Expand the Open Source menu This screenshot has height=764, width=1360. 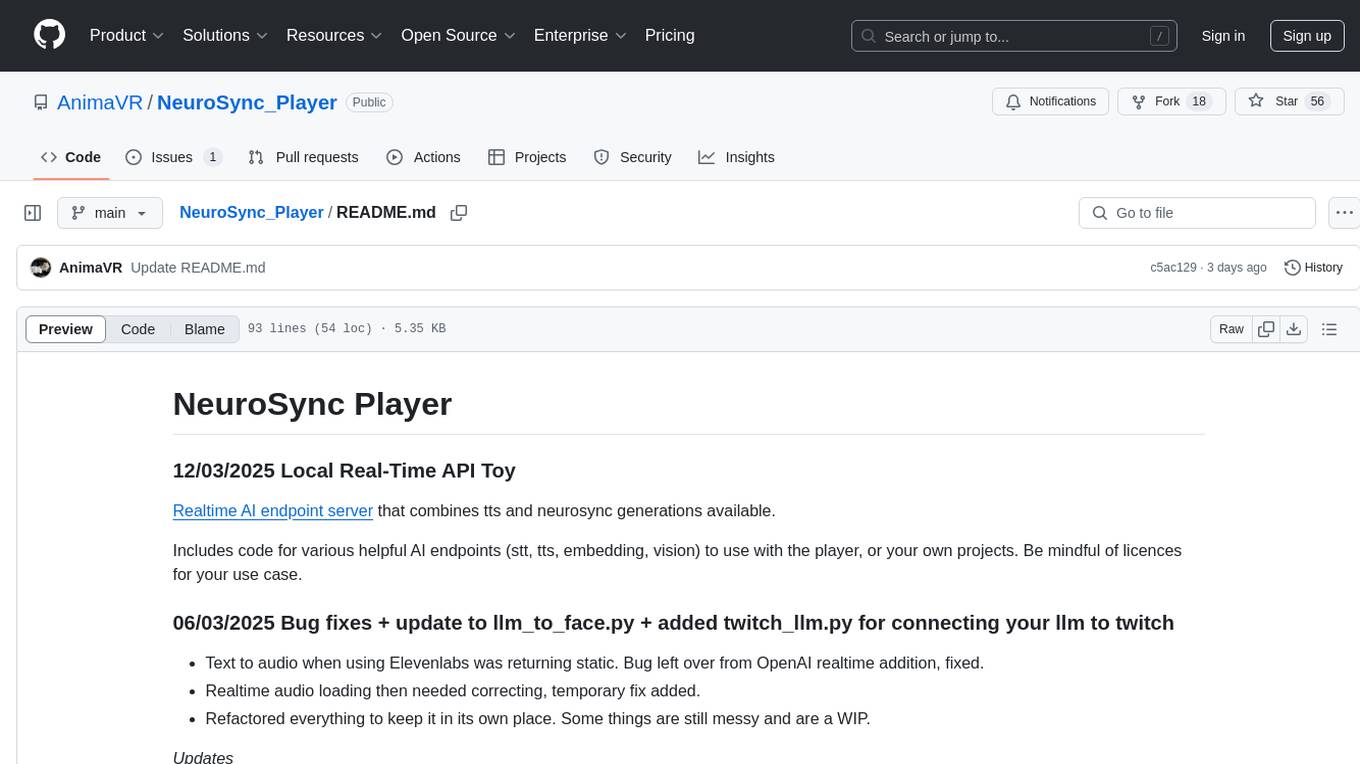[x=458, y=35]
